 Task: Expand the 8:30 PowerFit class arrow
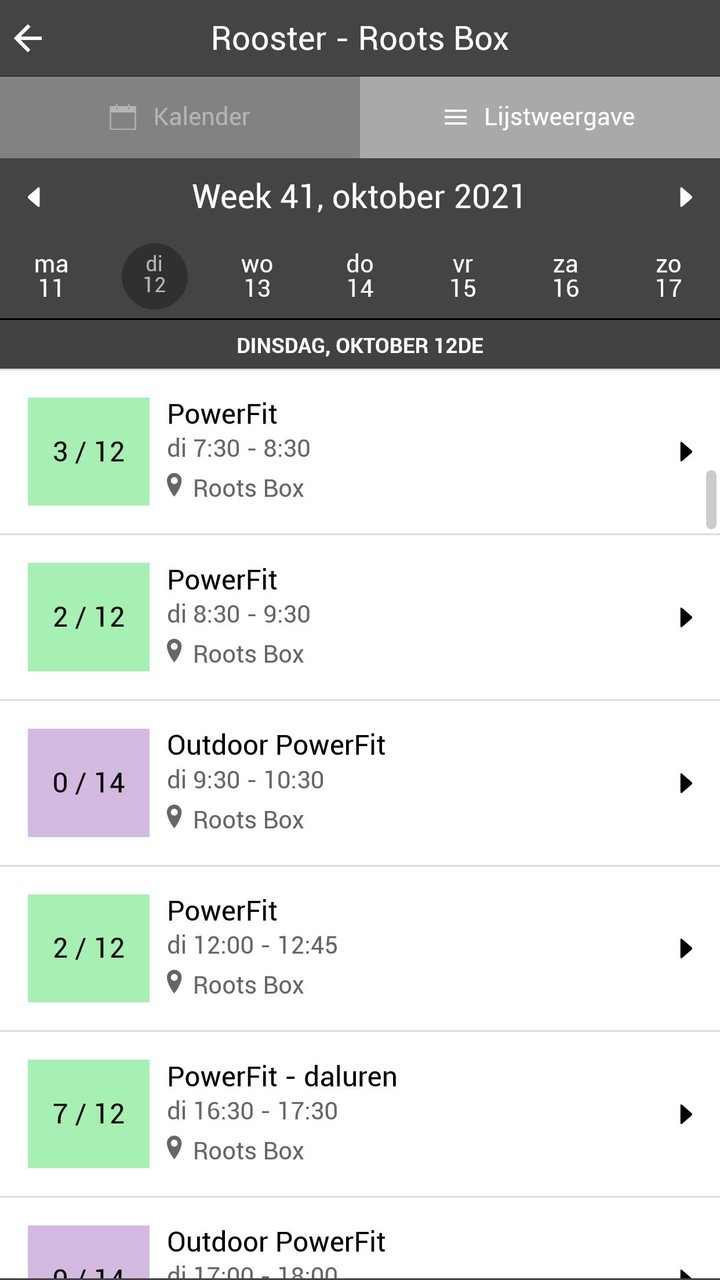[x=686, y=617]
